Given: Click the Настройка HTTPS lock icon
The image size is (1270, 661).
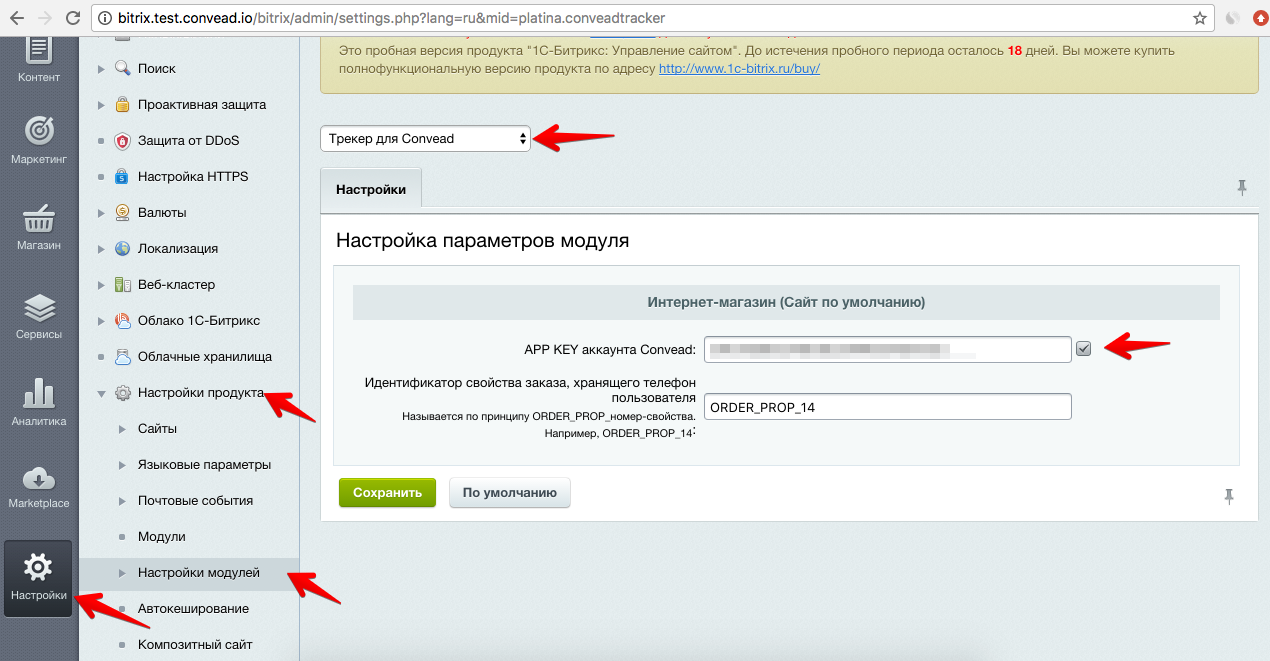Looking at the screenshot, I should click(123, 177).
